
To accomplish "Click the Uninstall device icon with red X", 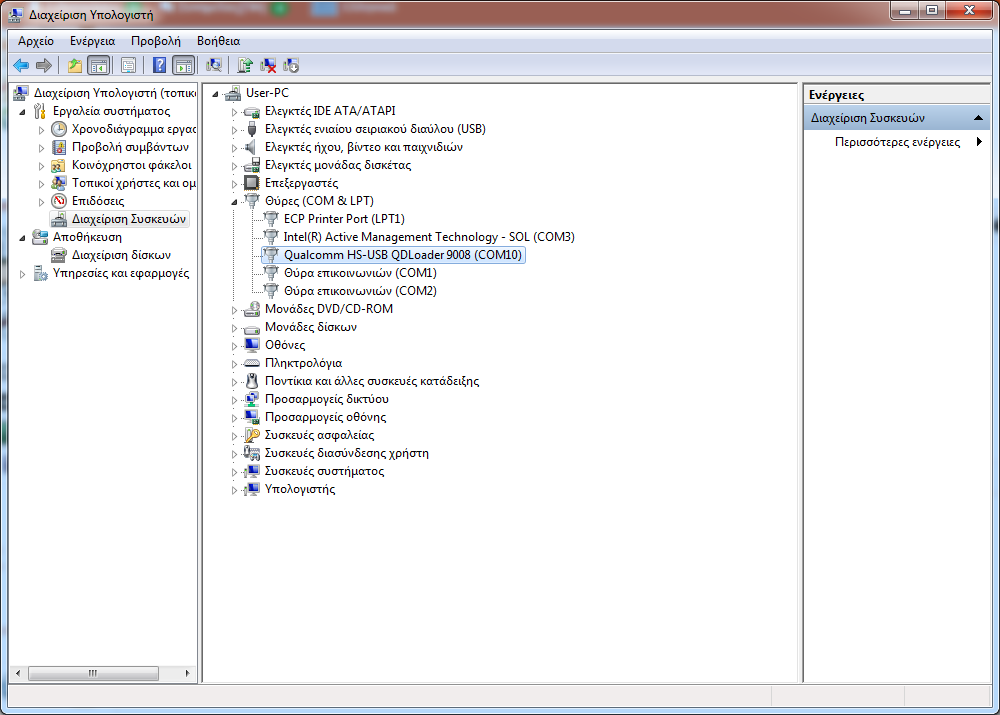I will 268,65.
